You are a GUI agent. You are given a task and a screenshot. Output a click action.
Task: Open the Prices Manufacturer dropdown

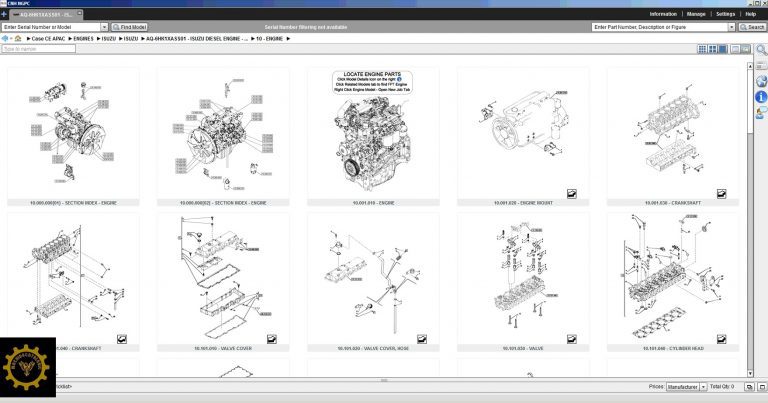(x=686, y=387)
